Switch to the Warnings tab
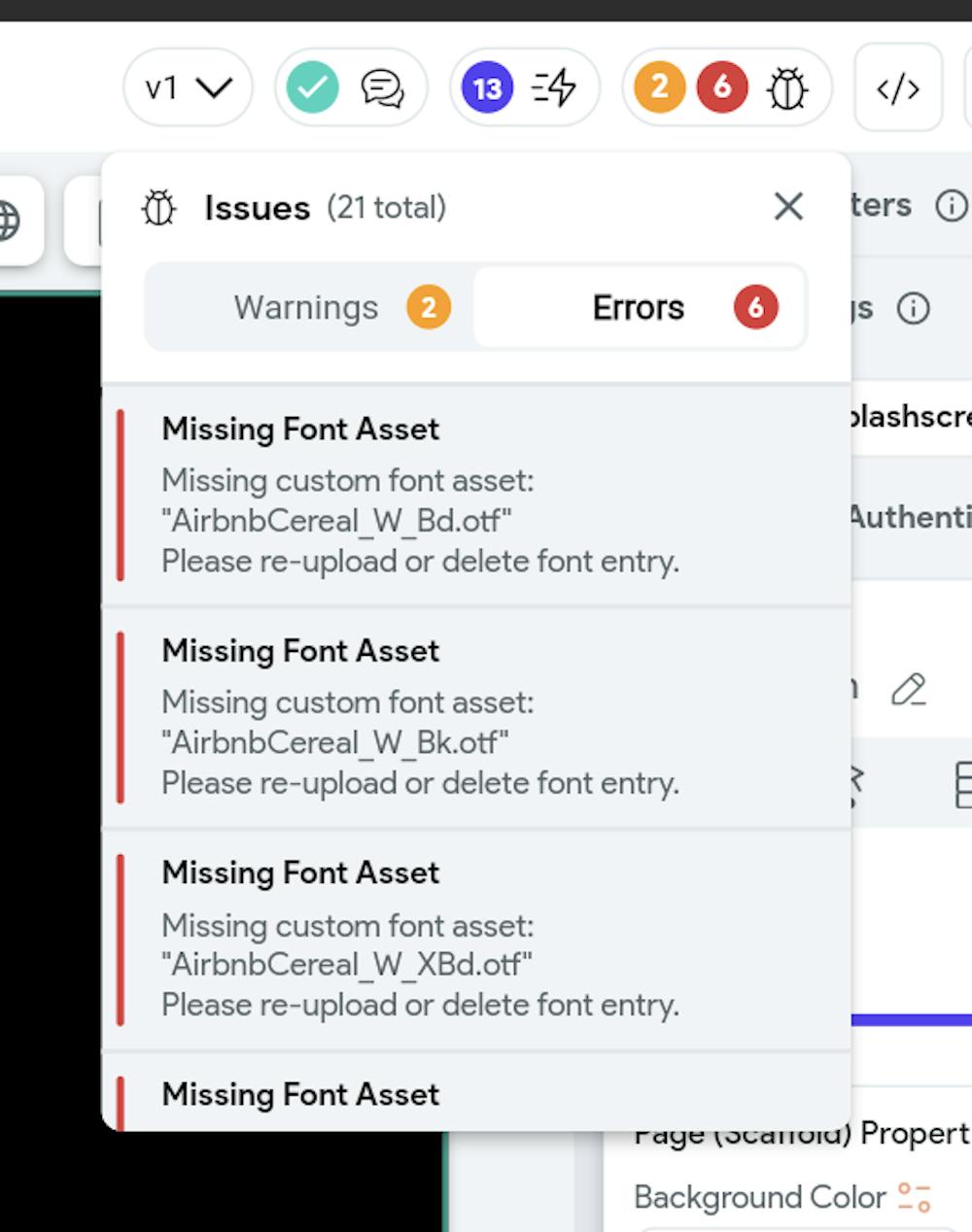Viewport: 972px width, 1232px height. click(305, 307)
